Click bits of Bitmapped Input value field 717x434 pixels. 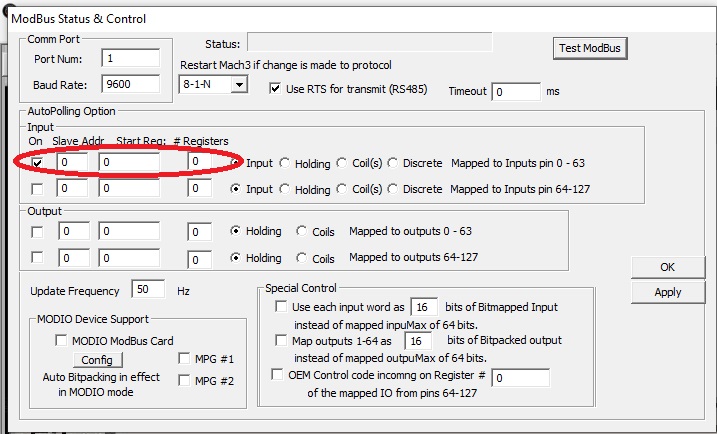tap(424, 307)
